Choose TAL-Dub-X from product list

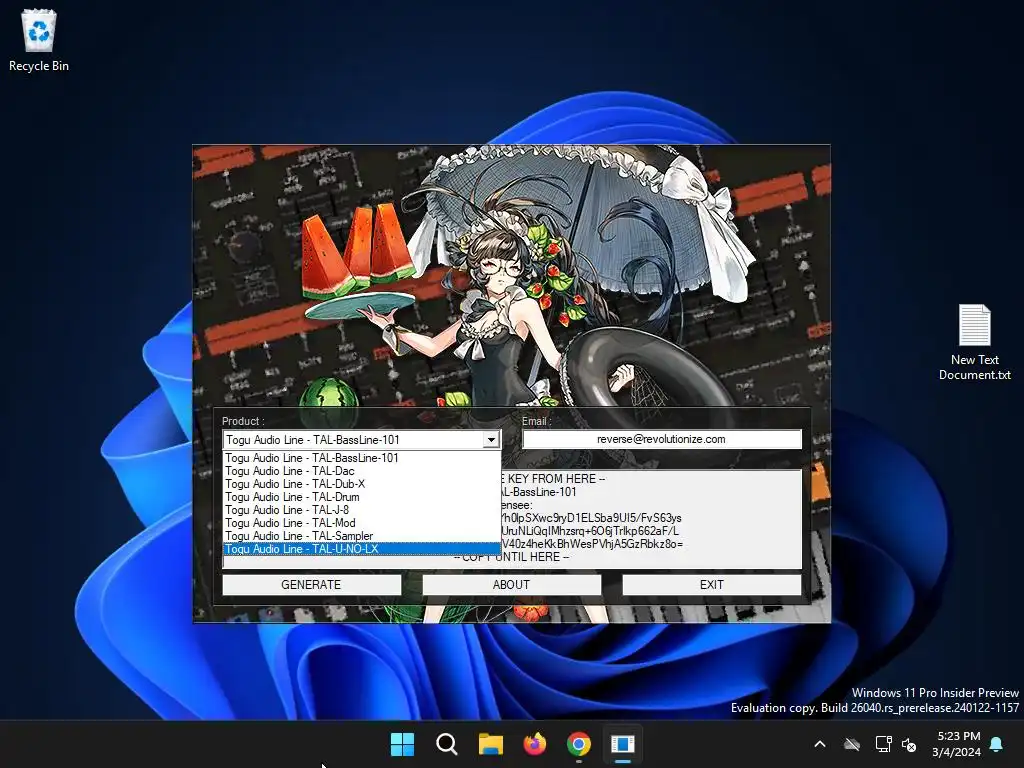click(x=362, y=484)
